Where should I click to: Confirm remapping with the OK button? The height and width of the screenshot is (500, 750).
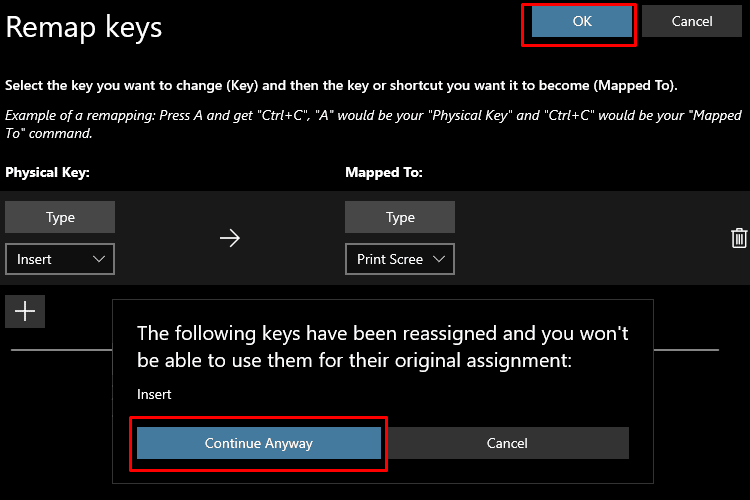pyautogui.click(x=582, y=22)
